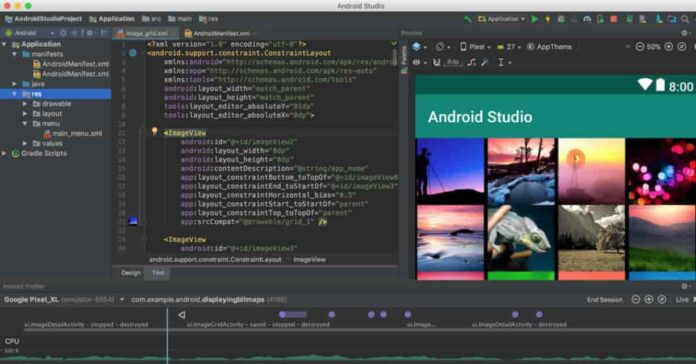Click the orientation rotate icon in Preview

(x=440, y=47)
